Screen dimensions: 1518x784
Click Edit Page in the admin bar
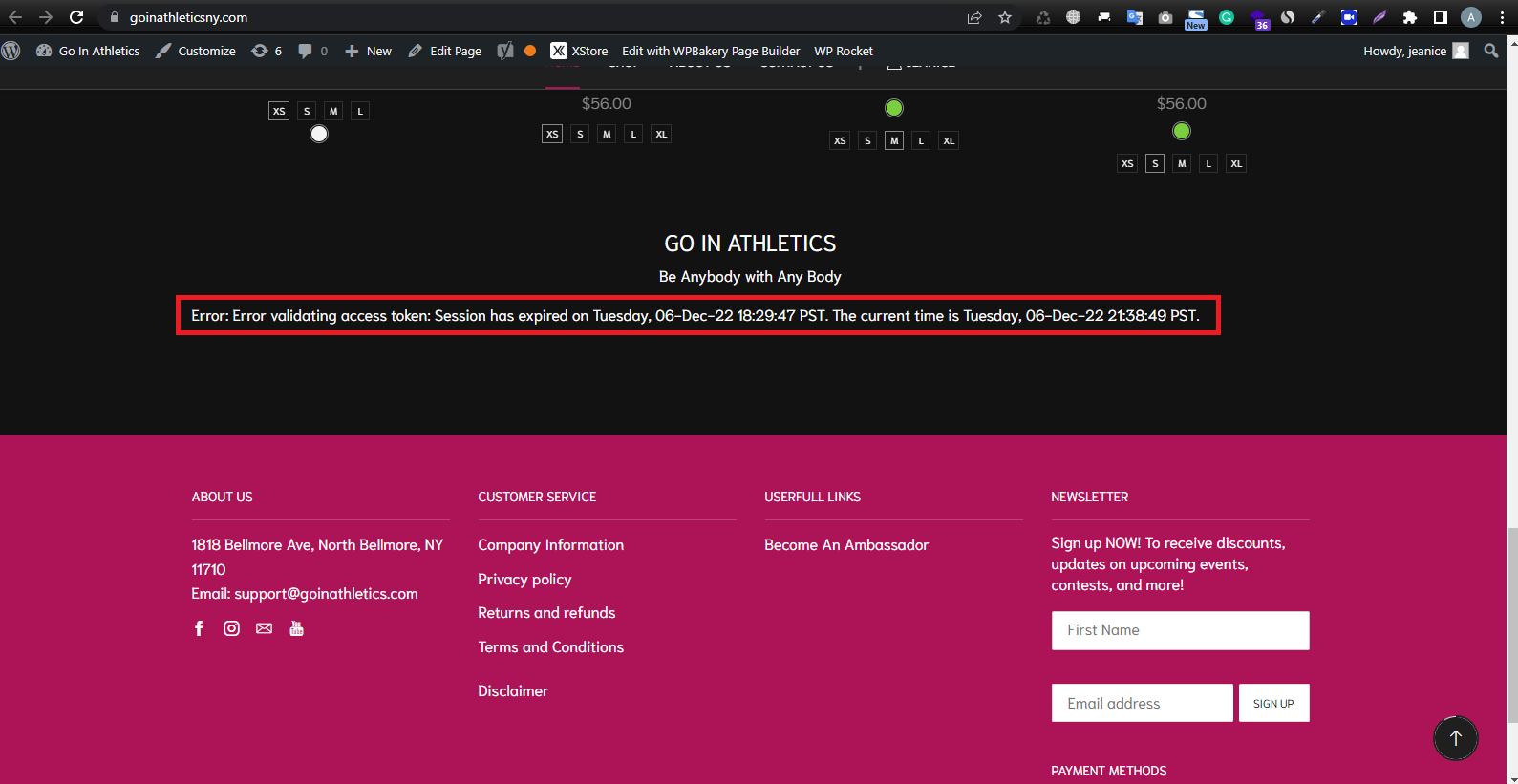click(444, 51)
